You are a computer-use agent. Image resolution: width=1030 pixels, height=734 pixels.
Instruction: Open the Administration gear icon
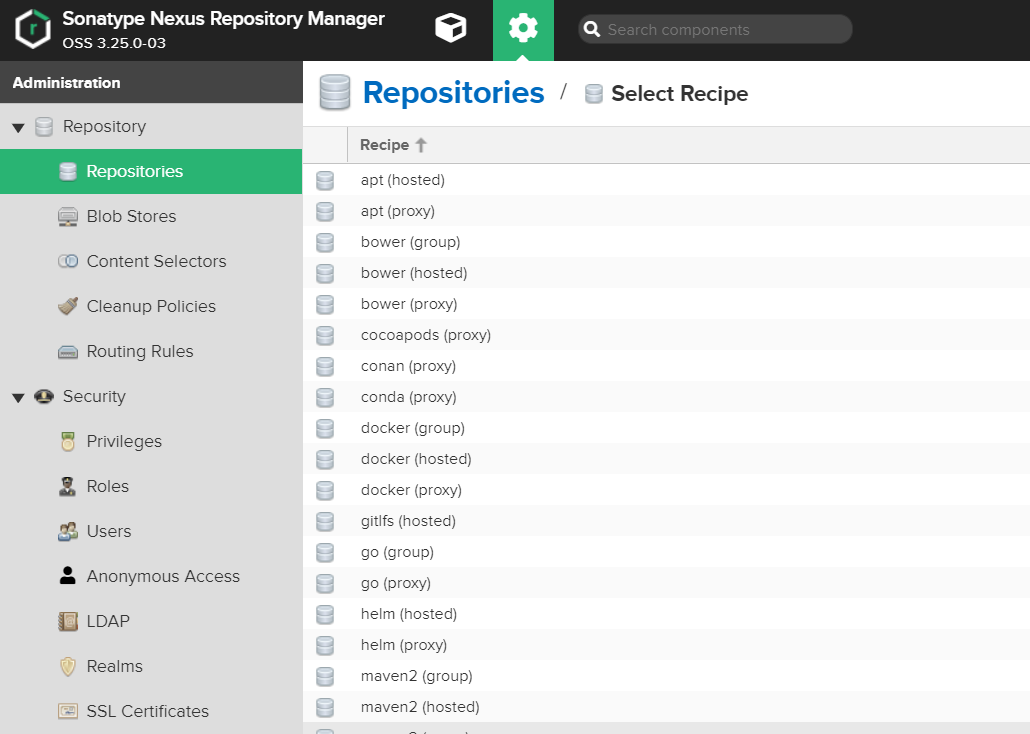point(523,30)
